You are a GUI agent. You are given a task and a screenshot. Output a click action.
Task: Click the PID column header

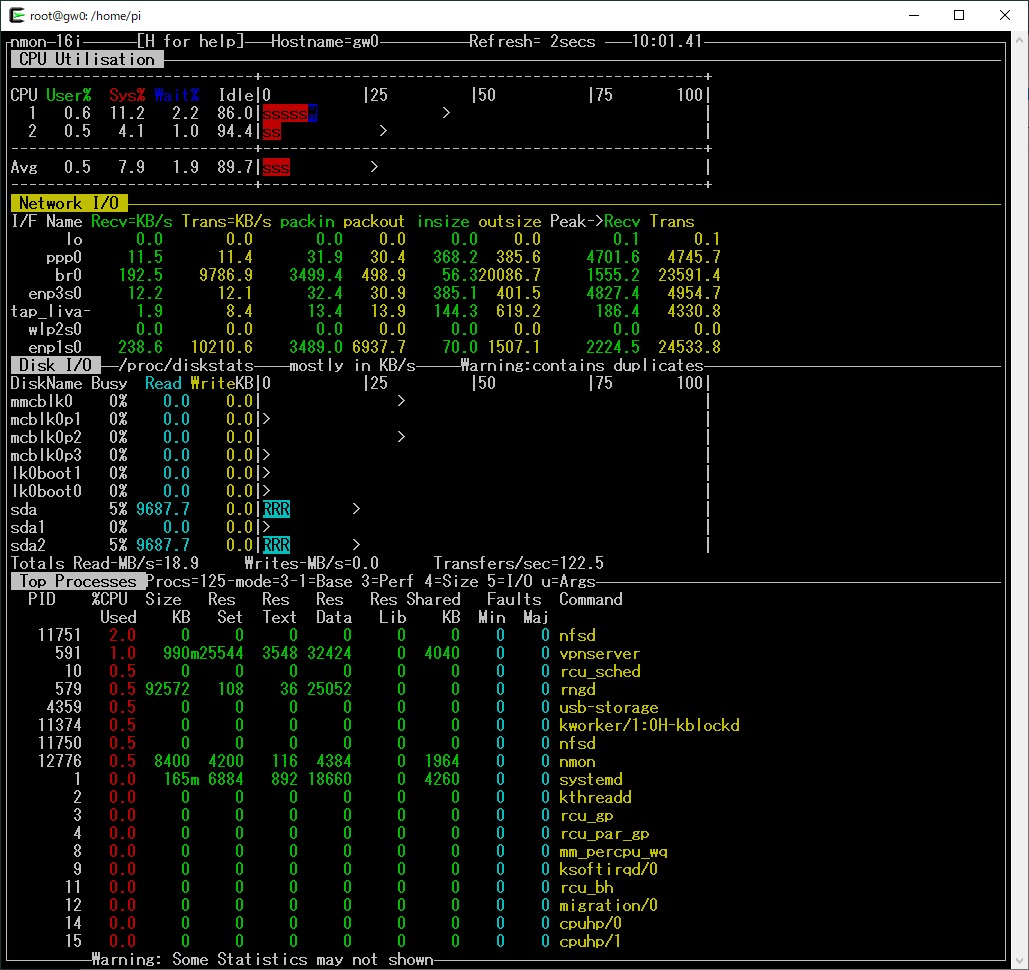(41, 599)
